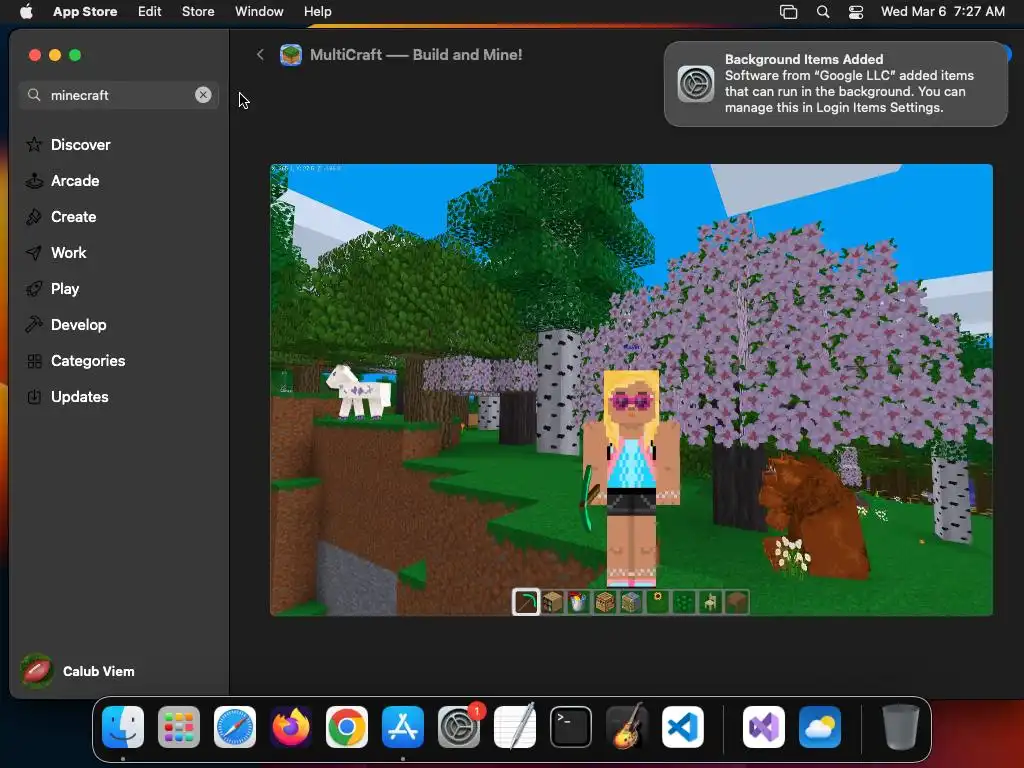
Task: Click App Store icon in Dock
Action: coord(402,726)
